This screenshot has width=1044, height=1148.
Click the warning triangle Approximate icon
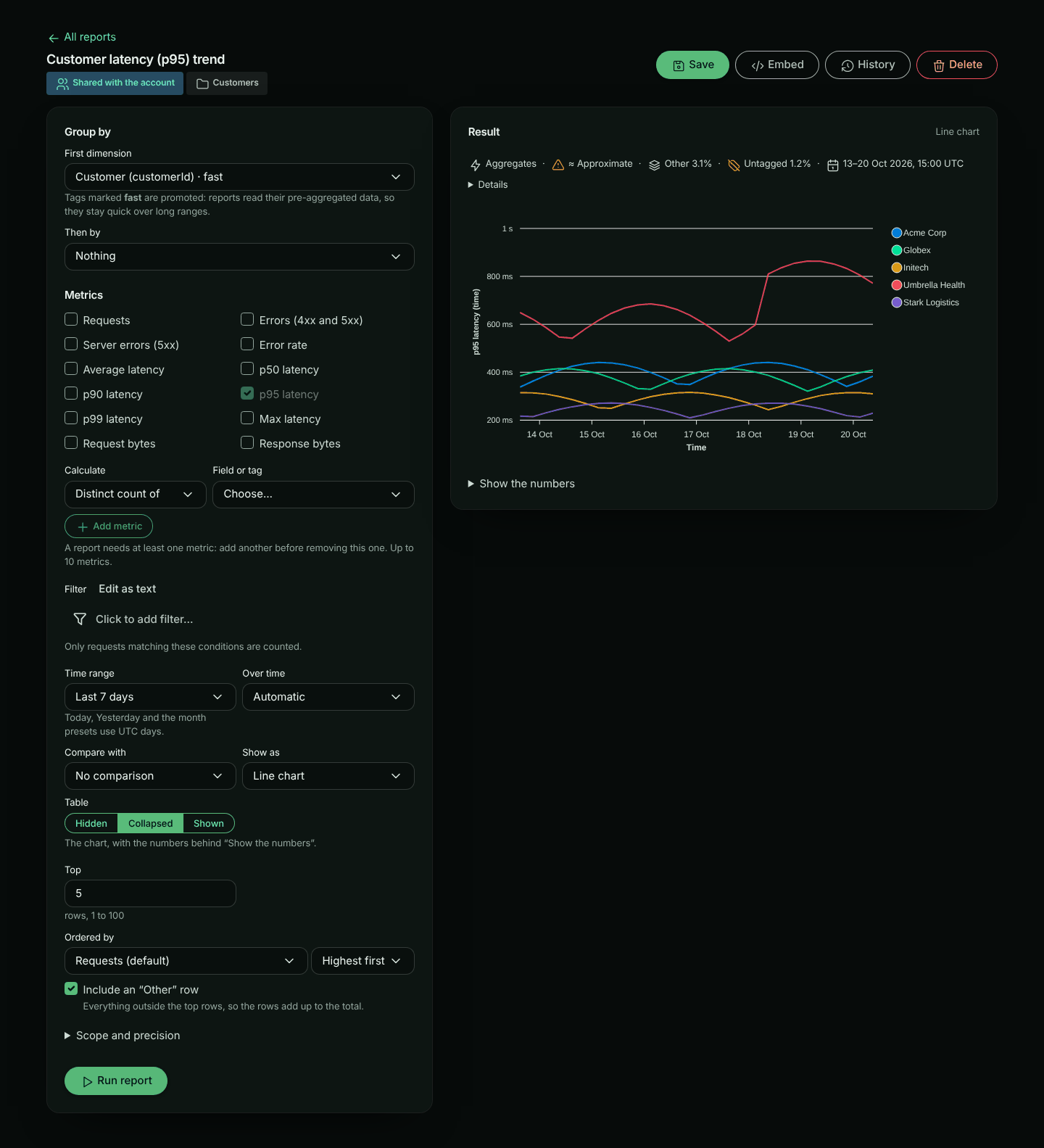[558, 165]
